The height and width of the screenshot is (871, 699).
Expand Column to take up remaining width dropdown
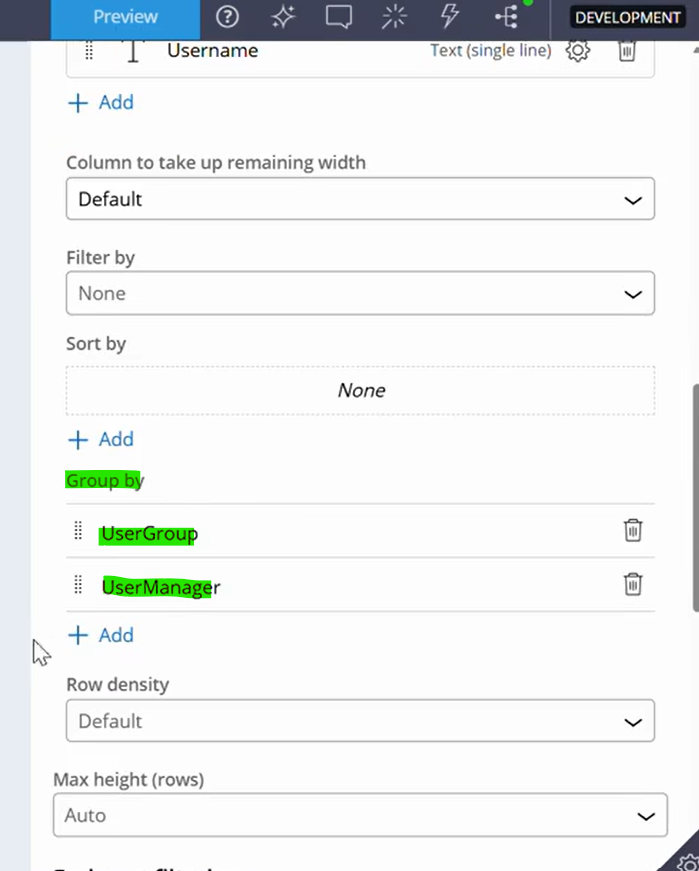(360, 199)
